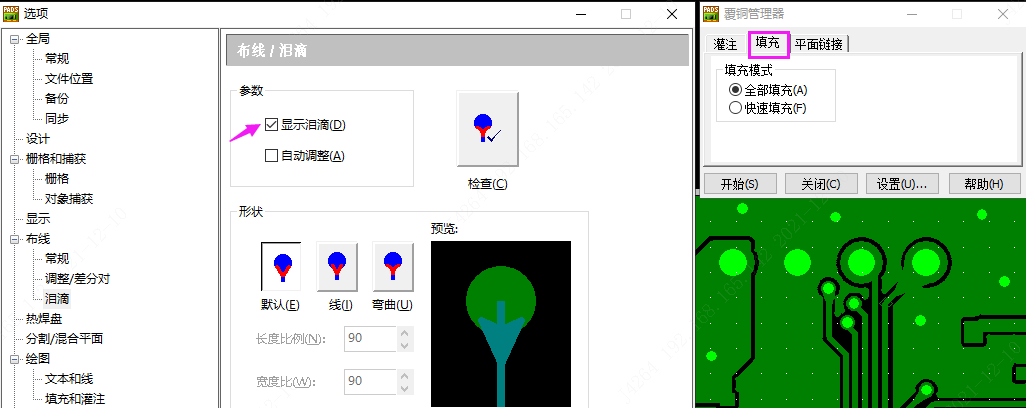Enable the 自动调整 checkbox
The image size is (1026, 408).
[271, 155]
